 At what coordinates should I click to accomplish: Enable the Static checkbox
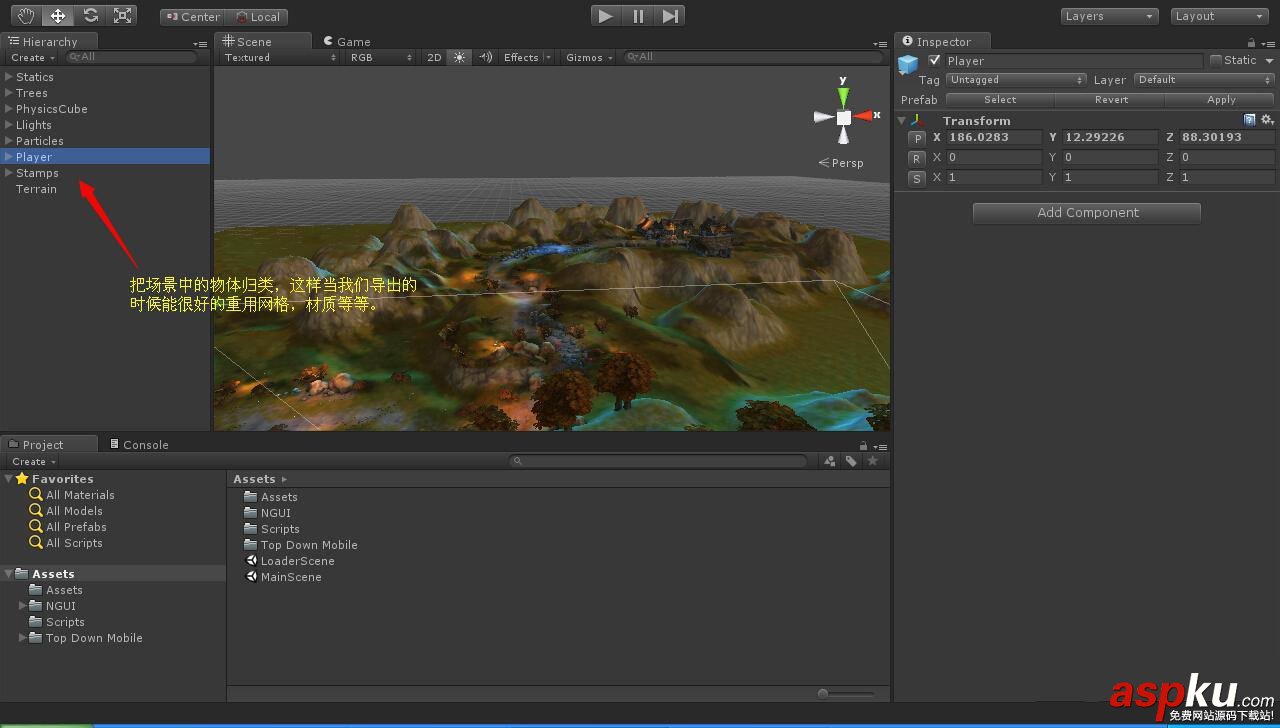(1216, 60)
